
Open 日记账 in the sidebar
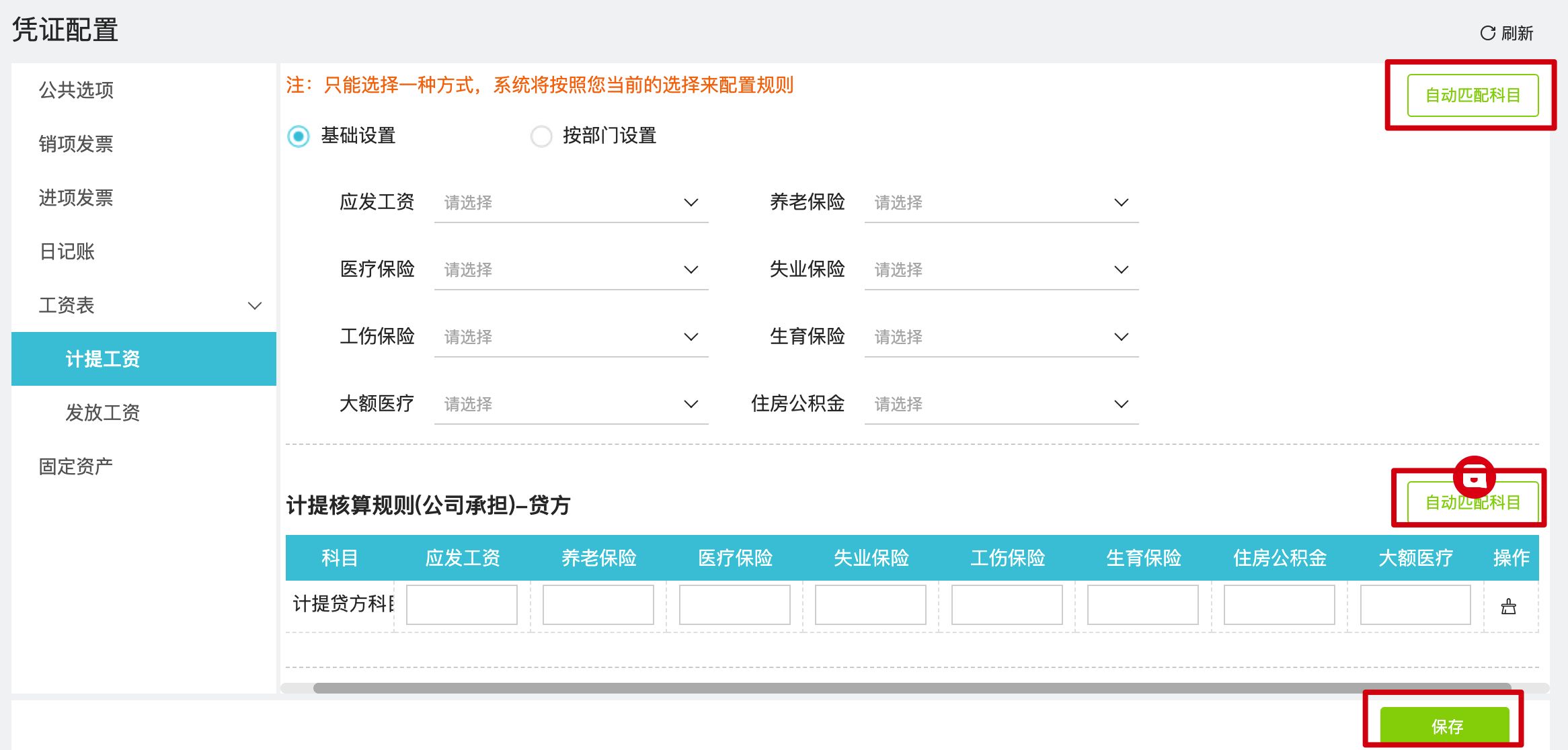click(67, 251)
